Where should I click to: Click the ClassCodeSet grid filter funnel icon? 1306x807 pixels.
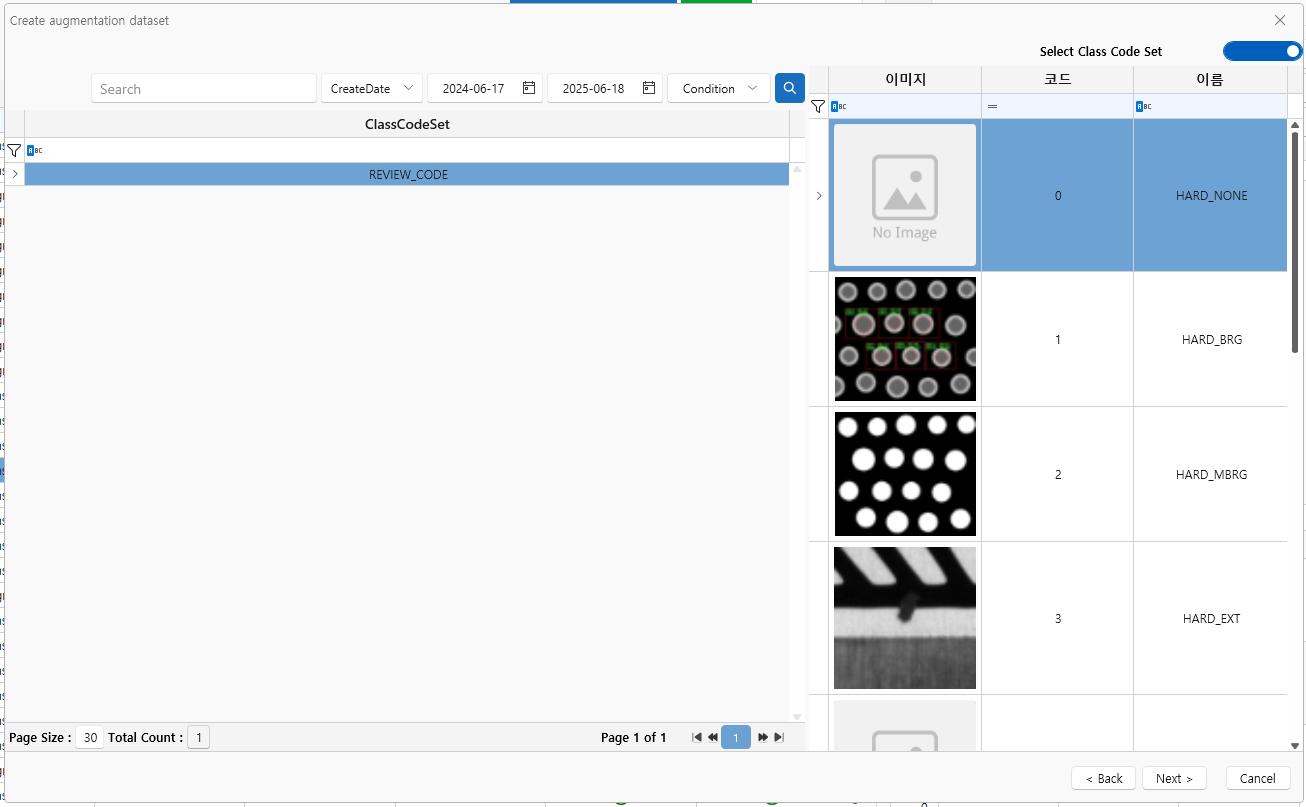pyautogui.click(x=14, y=150)
